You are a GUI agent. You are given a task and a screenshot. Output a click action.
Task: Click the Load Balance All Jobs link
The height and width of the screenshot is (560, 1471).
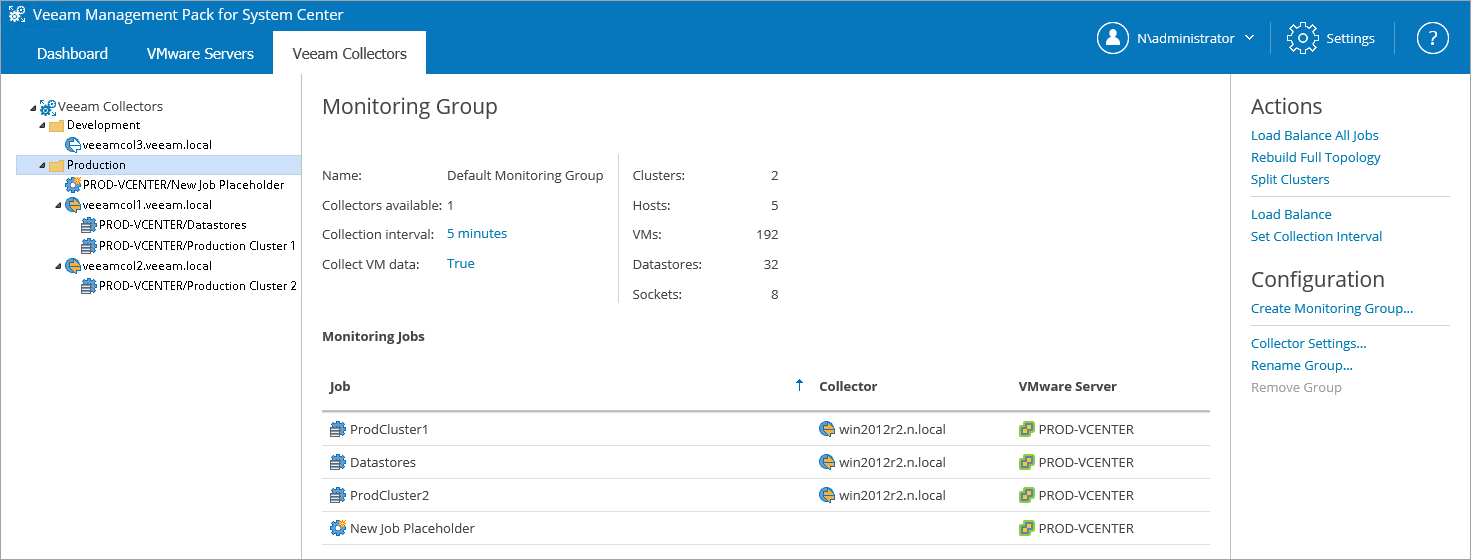1314,135
